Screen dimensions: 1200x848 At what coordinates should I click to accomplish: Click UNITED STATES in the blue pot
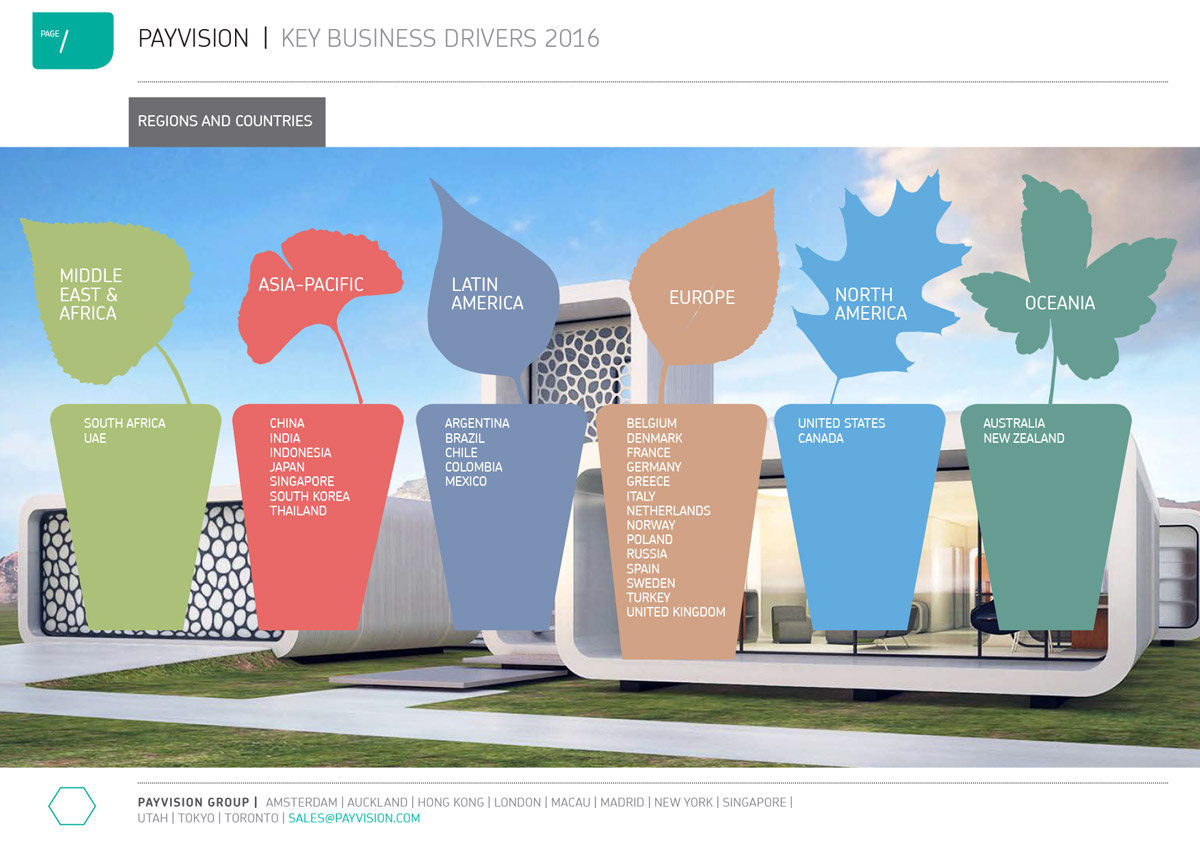(x=842, y=423)
